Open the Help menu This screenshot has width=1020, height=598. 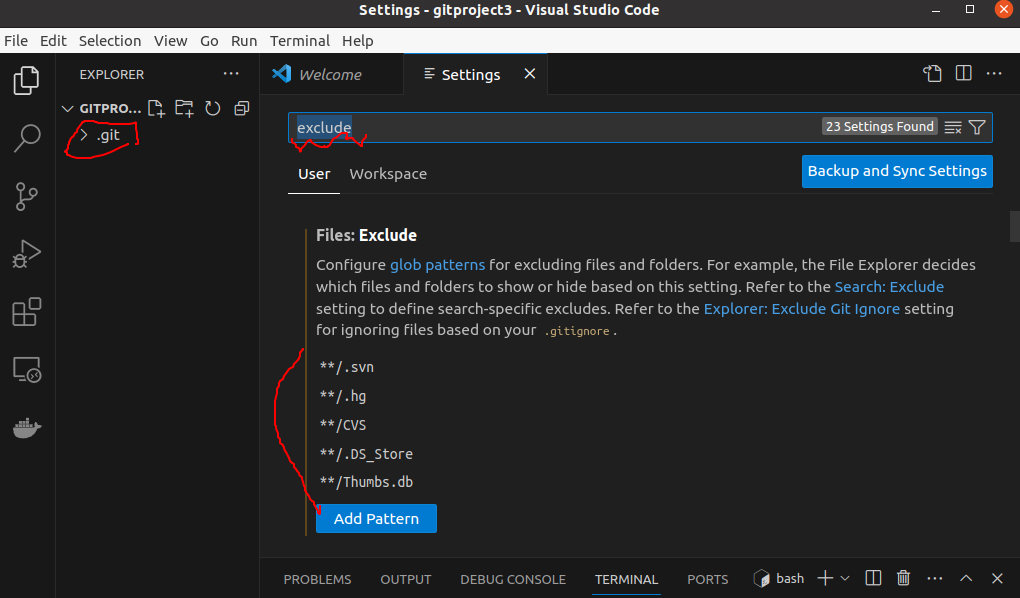pyautogui.click(x=358, y=40)
